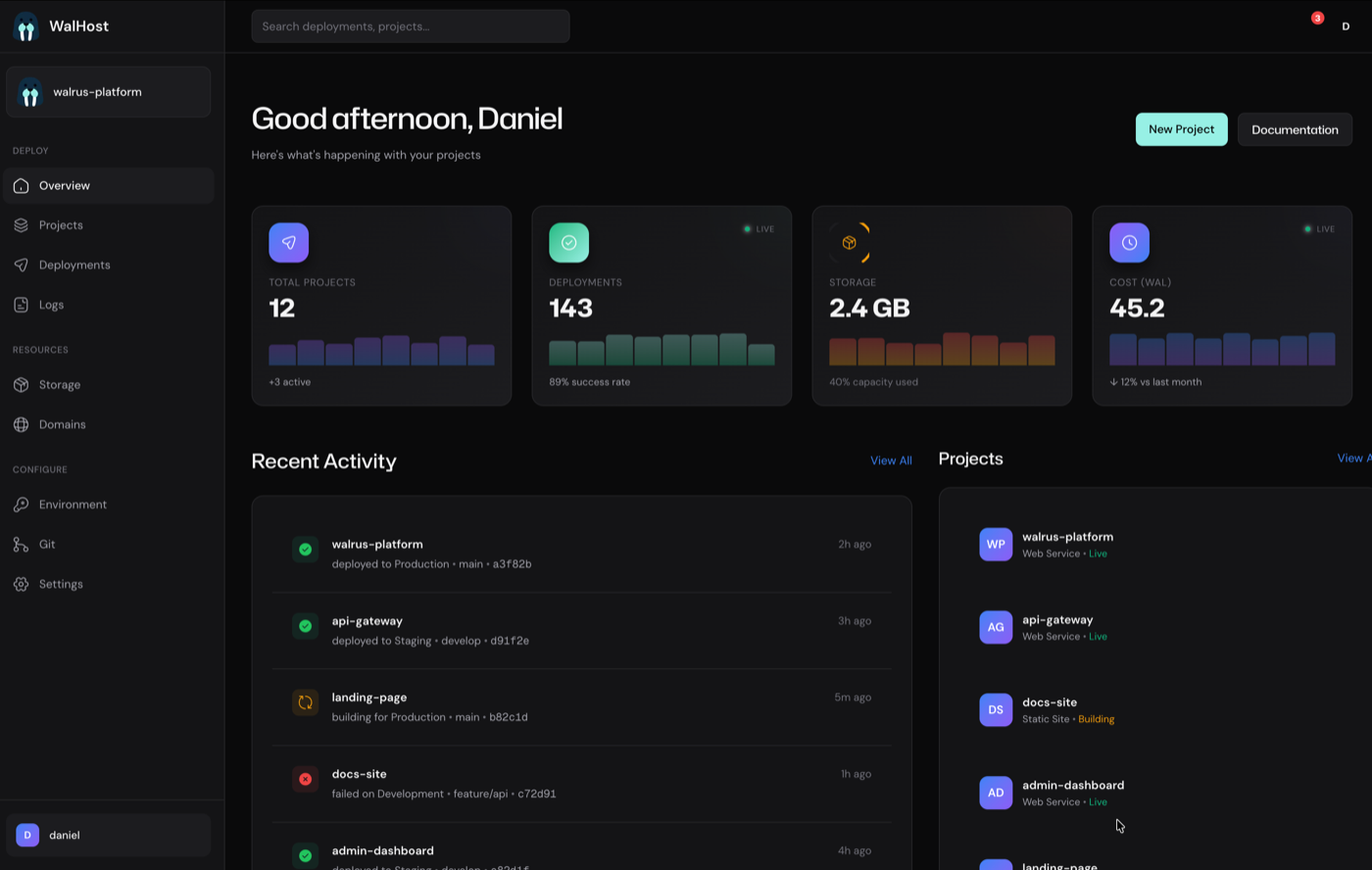The width and height of the screenshot is (1372, 870).
Task: Open the docs-site project row
Action: [x=1165, y=710]
